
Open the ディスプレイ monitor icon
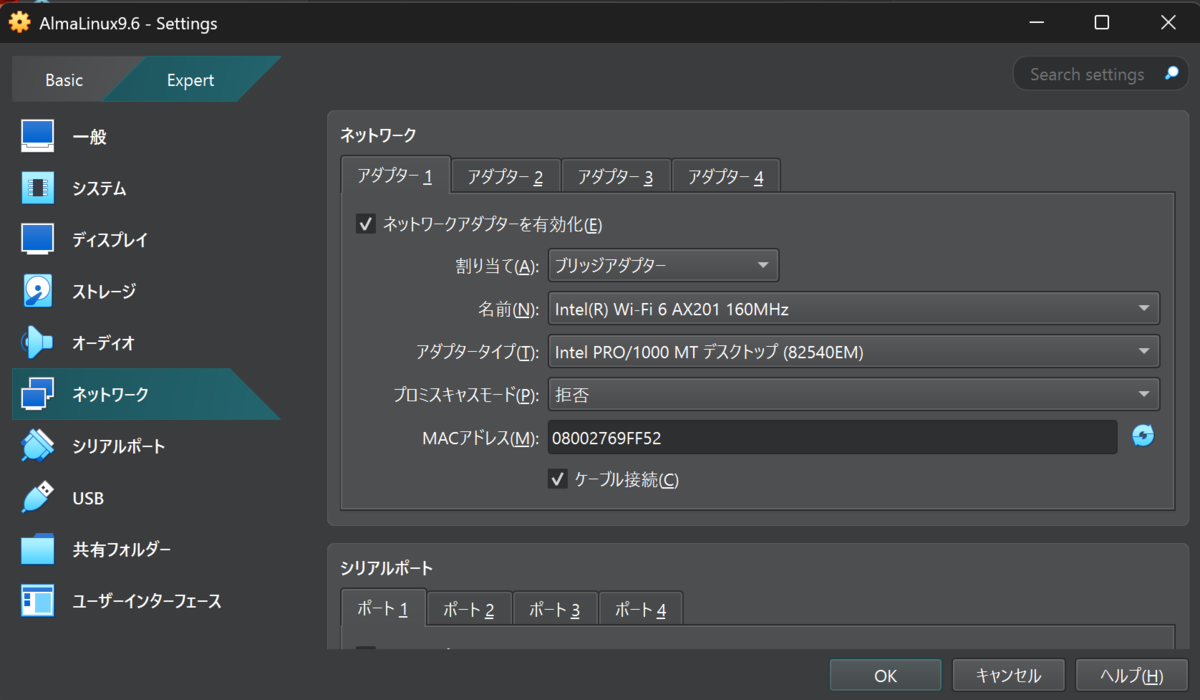coord(37,240)
